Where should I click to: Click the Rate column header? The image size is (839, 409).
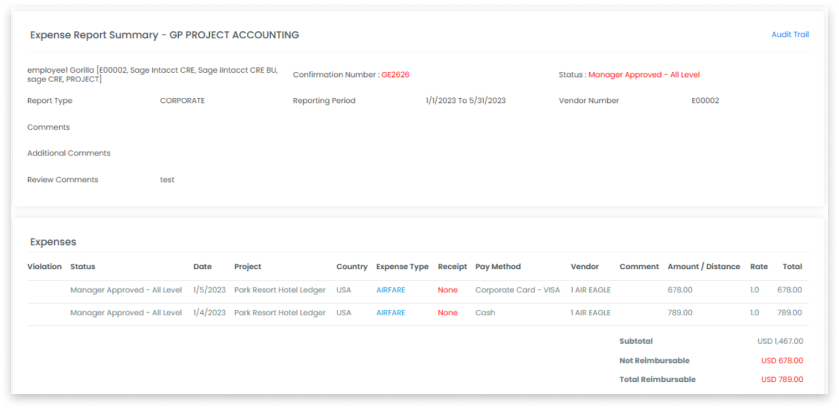[759, 267]
